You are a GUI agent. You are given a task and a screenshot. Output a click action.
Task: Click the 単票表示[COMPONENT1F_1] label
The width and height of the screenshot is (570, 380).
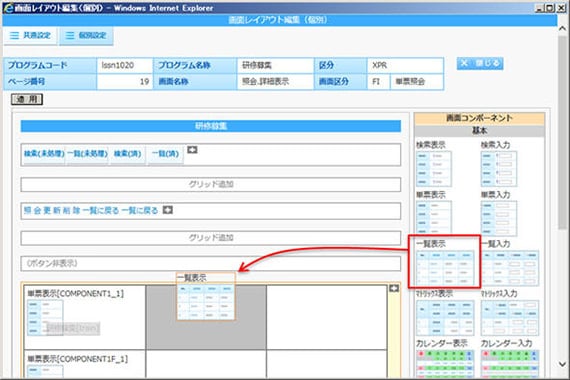(x=77, y=359)
